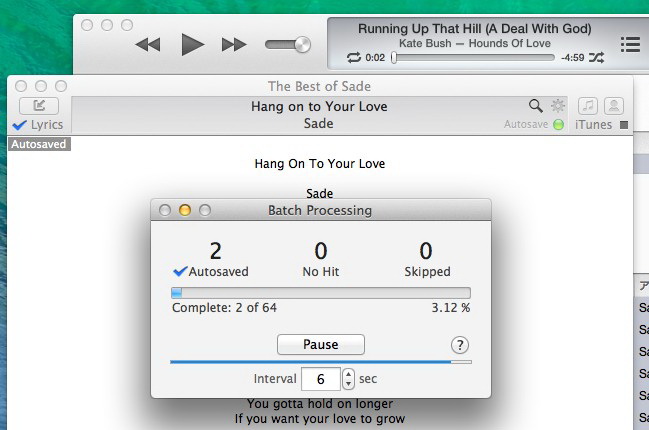
Task: Click the edit lyrics pencil icon
Action: (38, 105)
